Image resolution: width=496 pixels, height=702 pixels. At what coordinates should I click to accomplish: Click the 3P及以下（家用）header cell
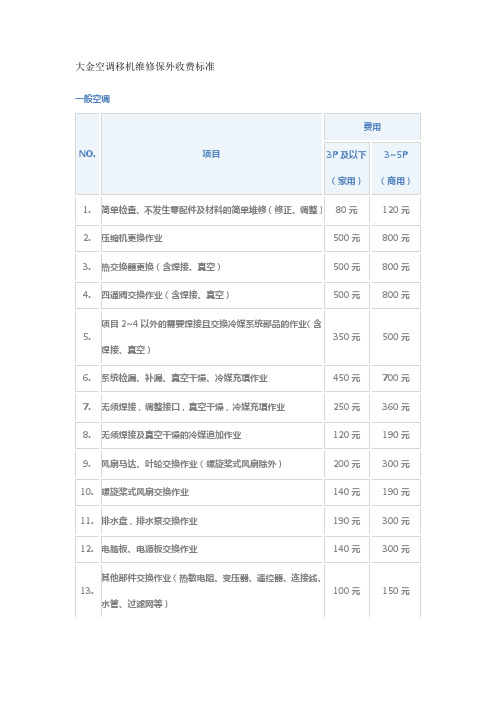[346, 167]
